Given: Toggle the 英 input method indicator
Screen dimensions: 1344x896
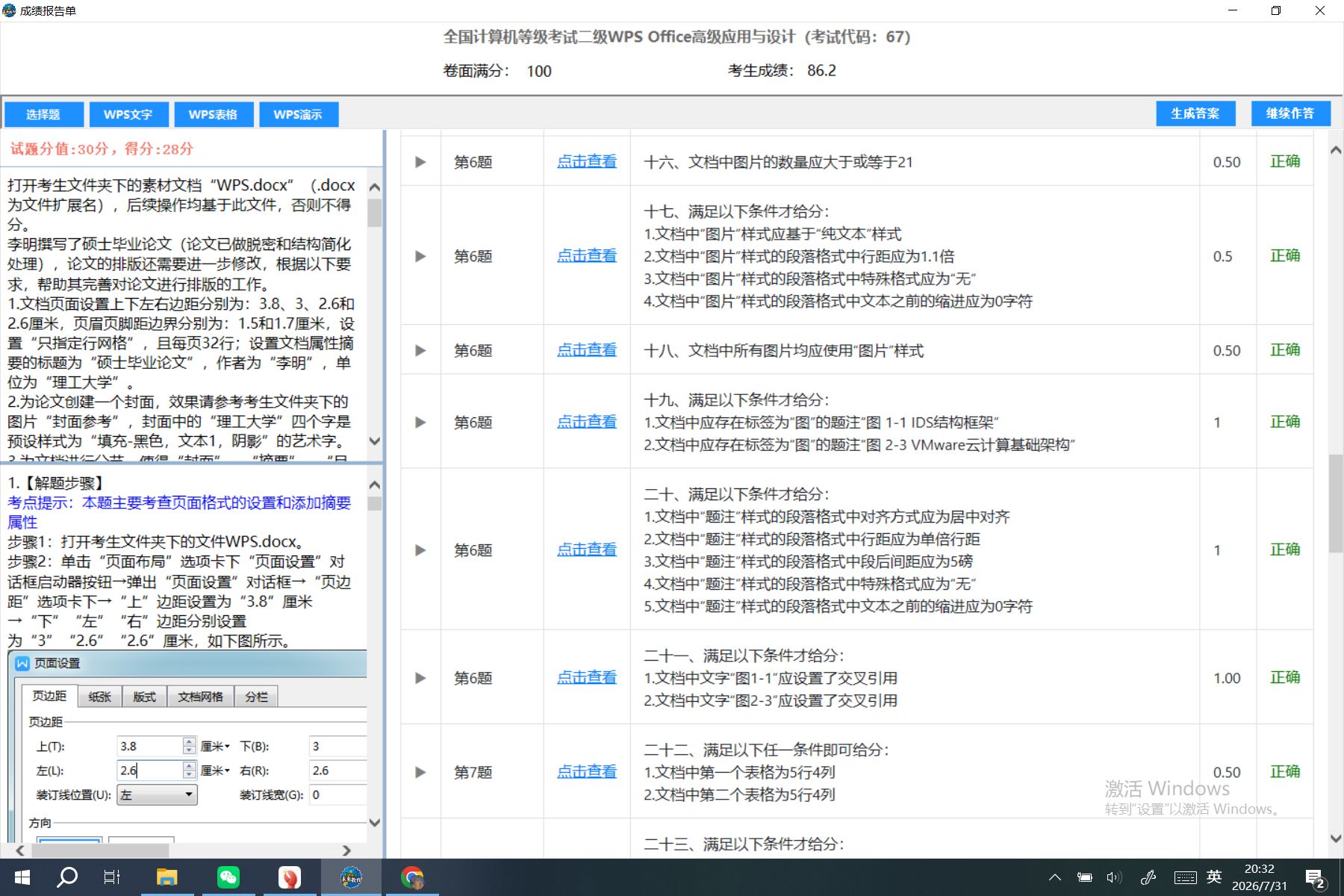Looking at the screenshot, I should pos(1214,877).
